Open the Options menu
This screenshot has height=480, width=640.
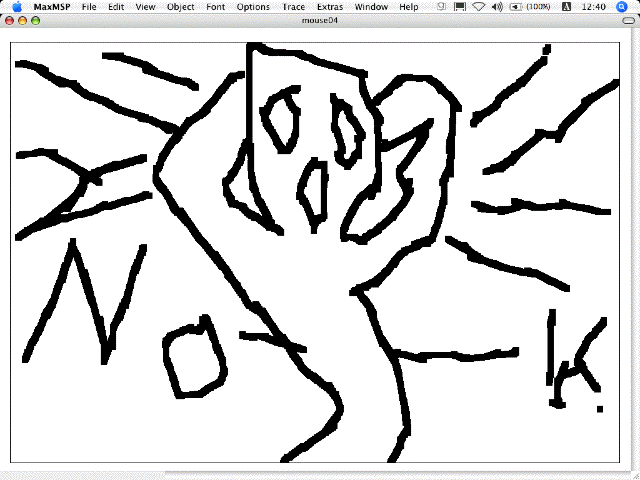coord(253,7)
